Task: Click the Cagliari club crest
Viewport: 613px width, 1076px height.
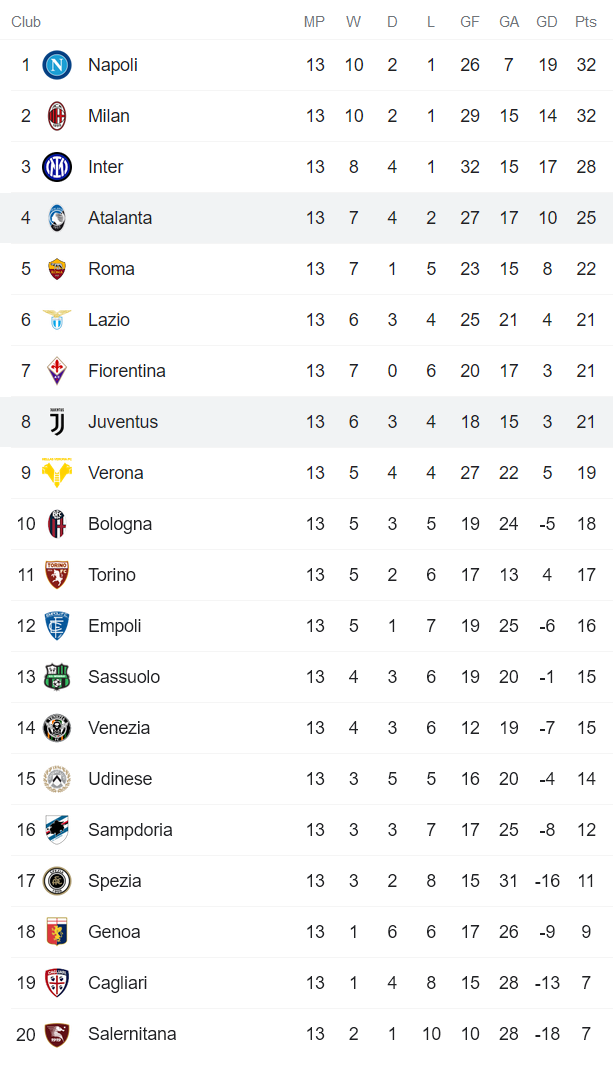Action: (x=57, y=983)
